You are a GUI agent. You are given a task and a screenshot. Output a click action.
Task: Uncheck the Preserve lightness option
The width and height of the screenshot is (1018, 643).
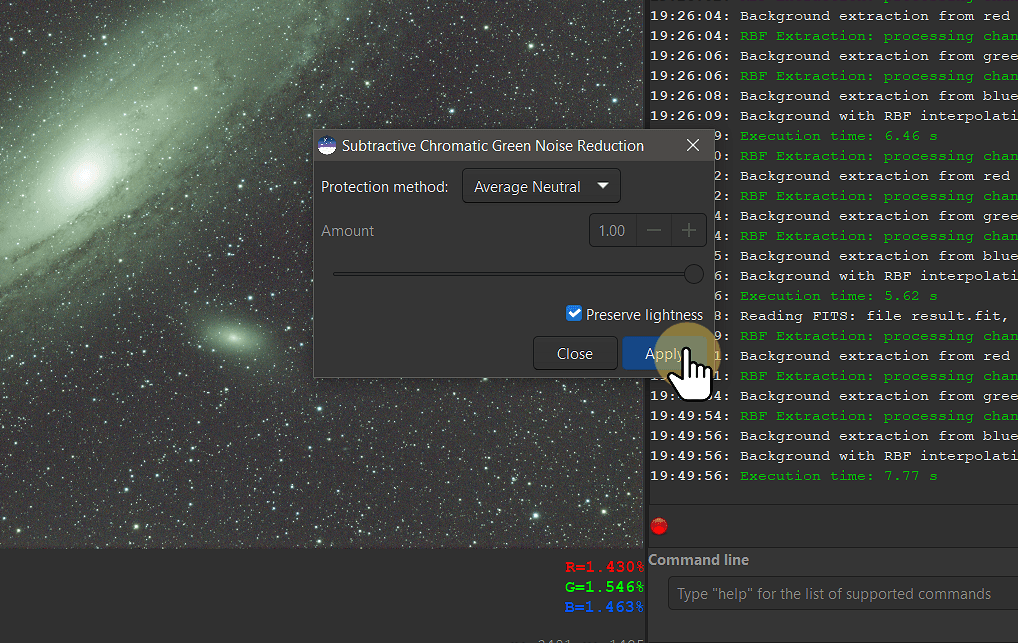[x=574, y=313]
